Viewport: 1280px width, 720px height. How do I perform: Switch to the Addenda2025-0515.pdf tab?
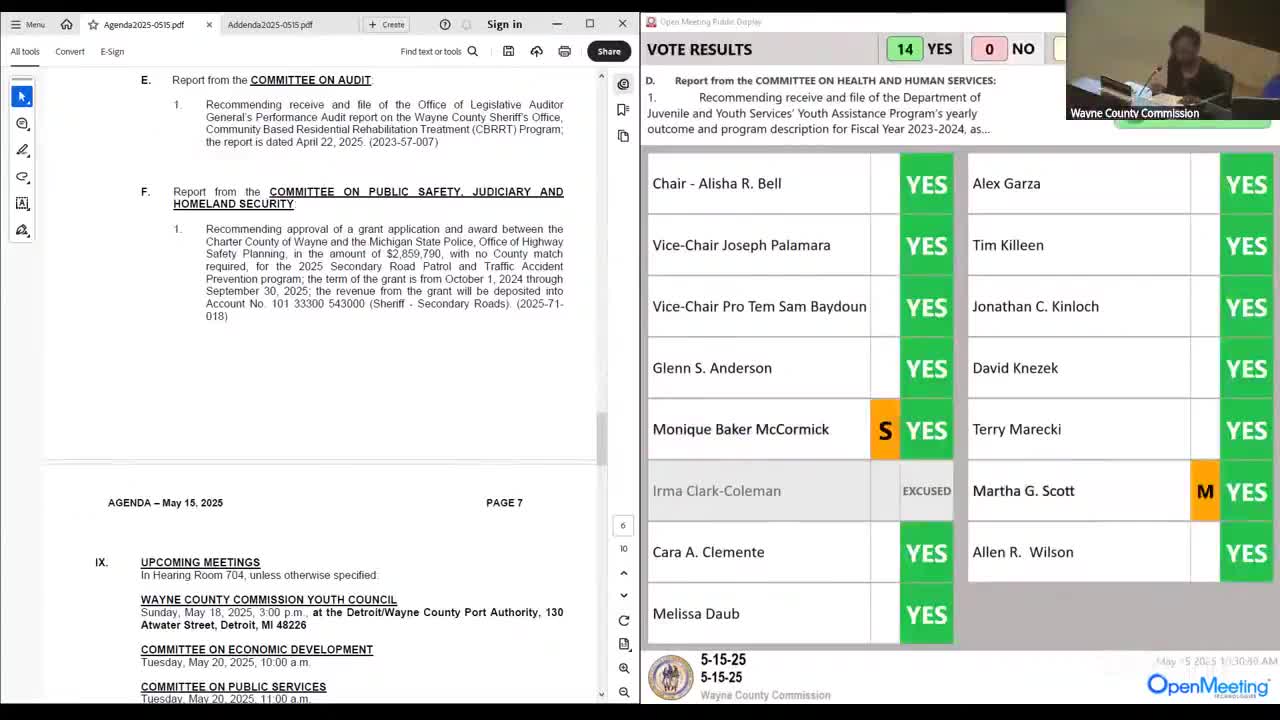point(269,24)
